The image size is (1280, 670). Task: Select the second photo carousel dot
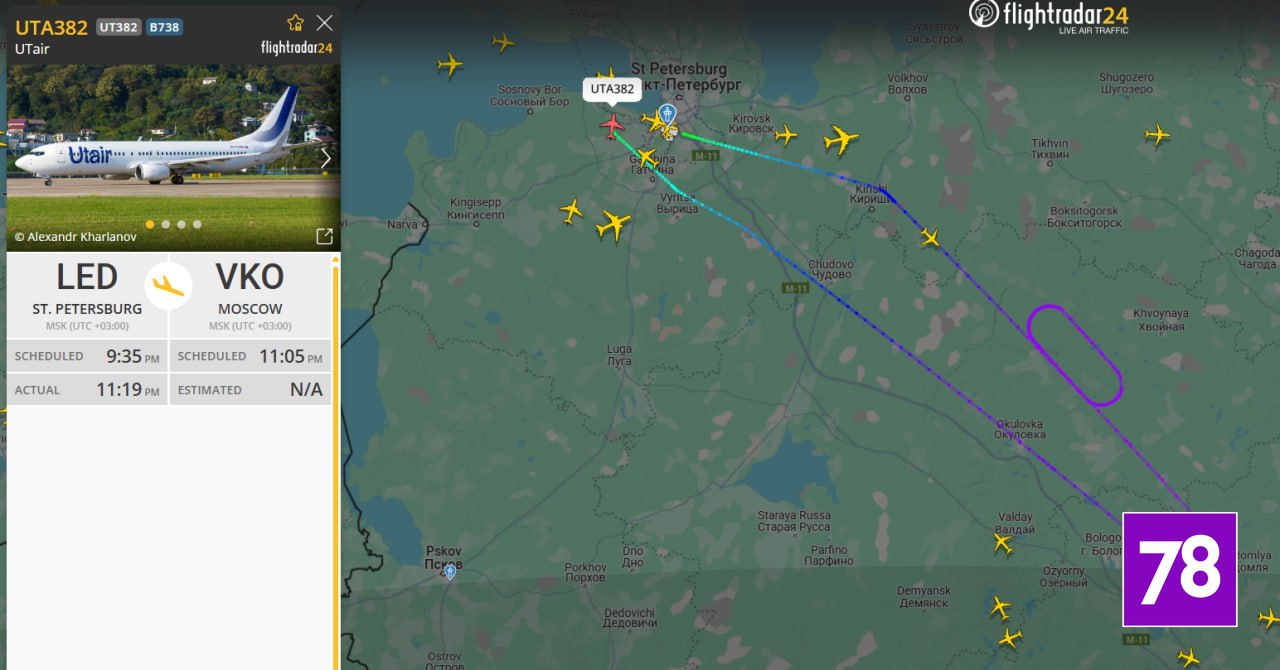click(x=166, y=224)
